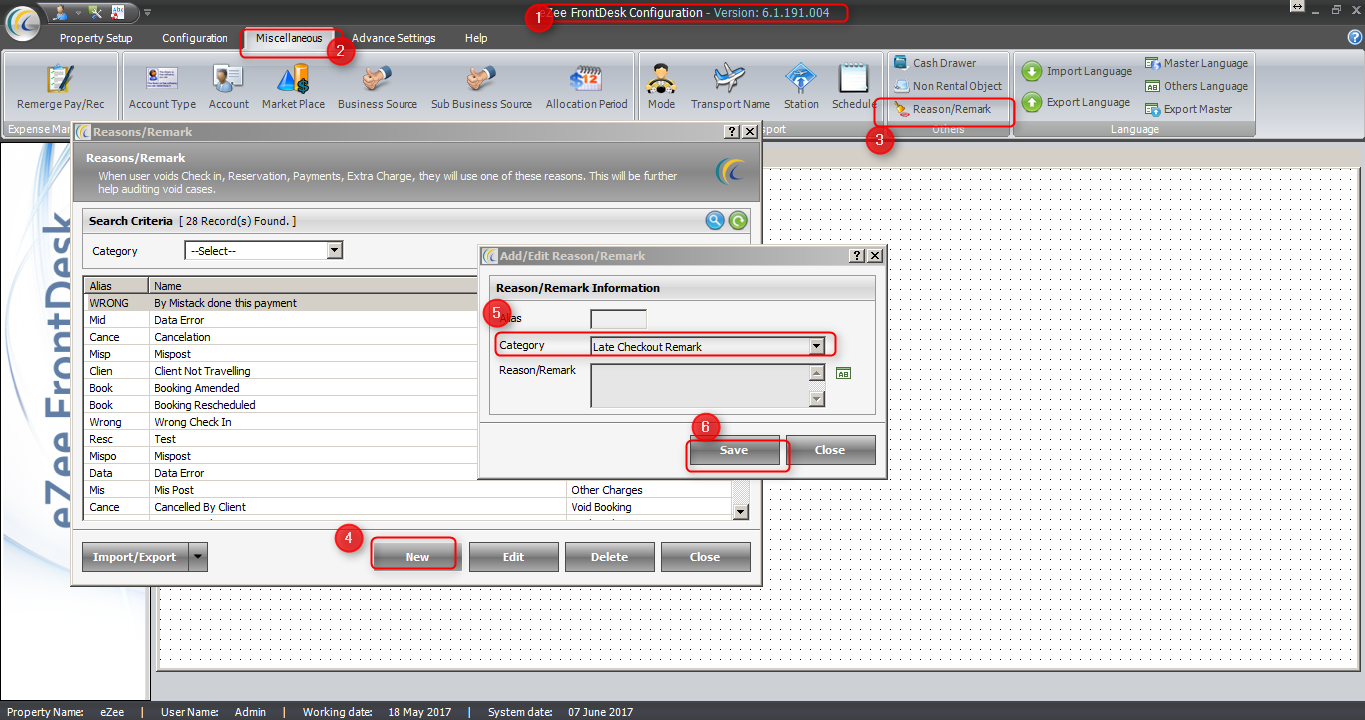Click the Import/Export button
Image resolution: width=1365 pixels, height=720 pixels.
coord(135,557)
